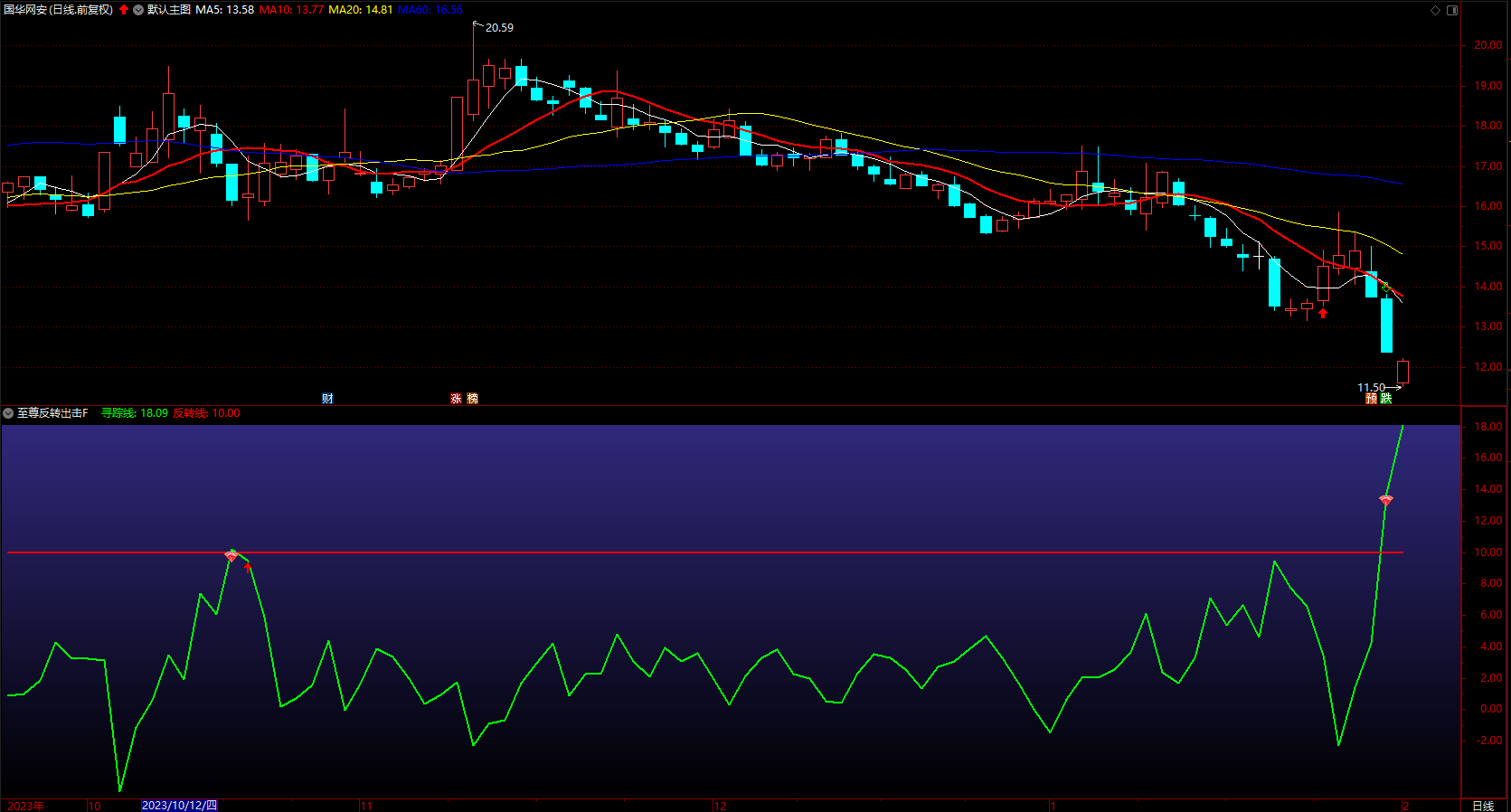Select the 2023/10/12/四 date label on the timeline
The width and height of the screenshot is (1511, 812).
pyautogui.click(x=179, y=806)
